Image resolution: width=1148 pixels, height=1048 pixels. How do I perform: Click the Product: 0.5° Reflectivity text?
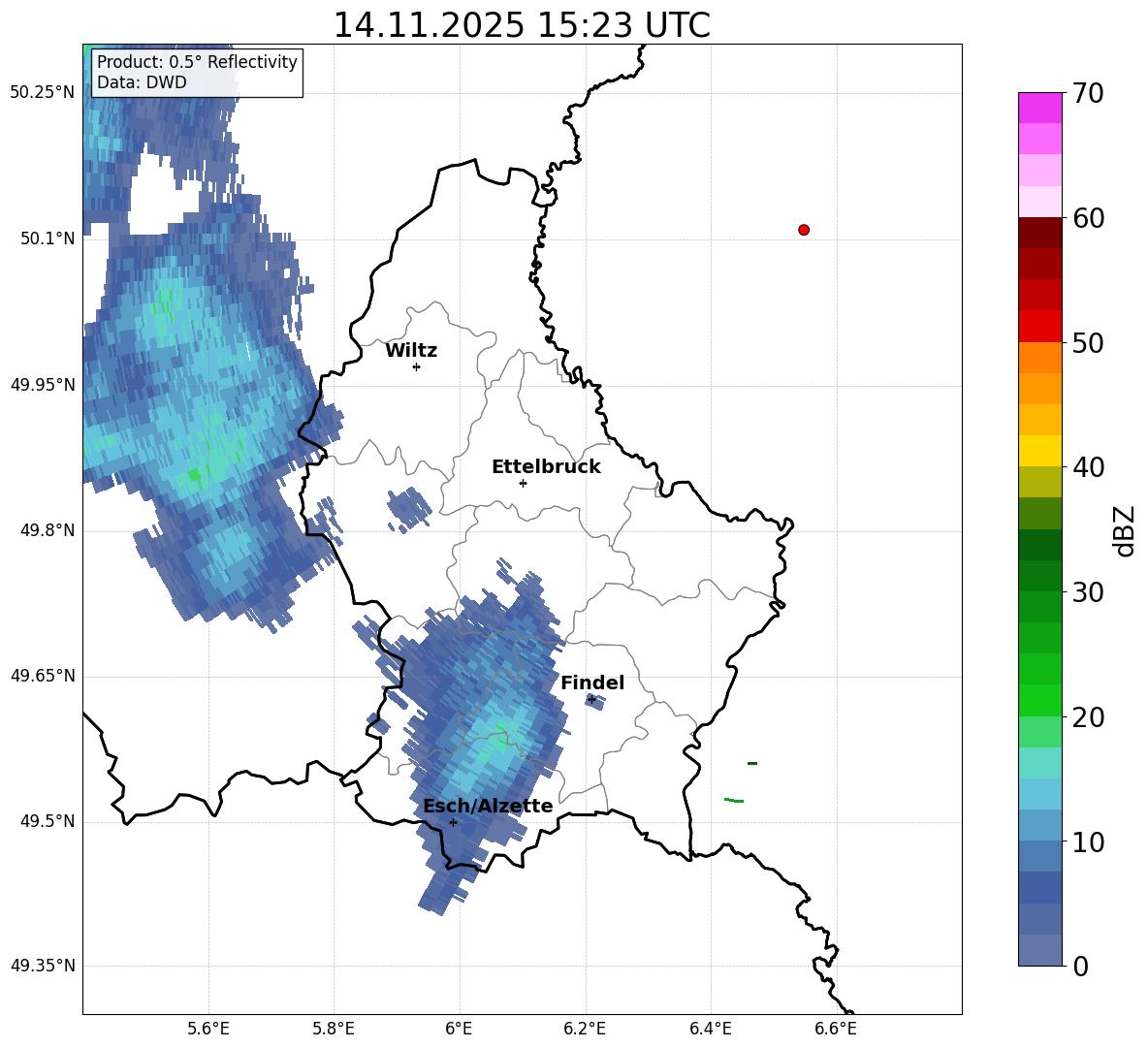pyautogui.click(x=197, y=62)
